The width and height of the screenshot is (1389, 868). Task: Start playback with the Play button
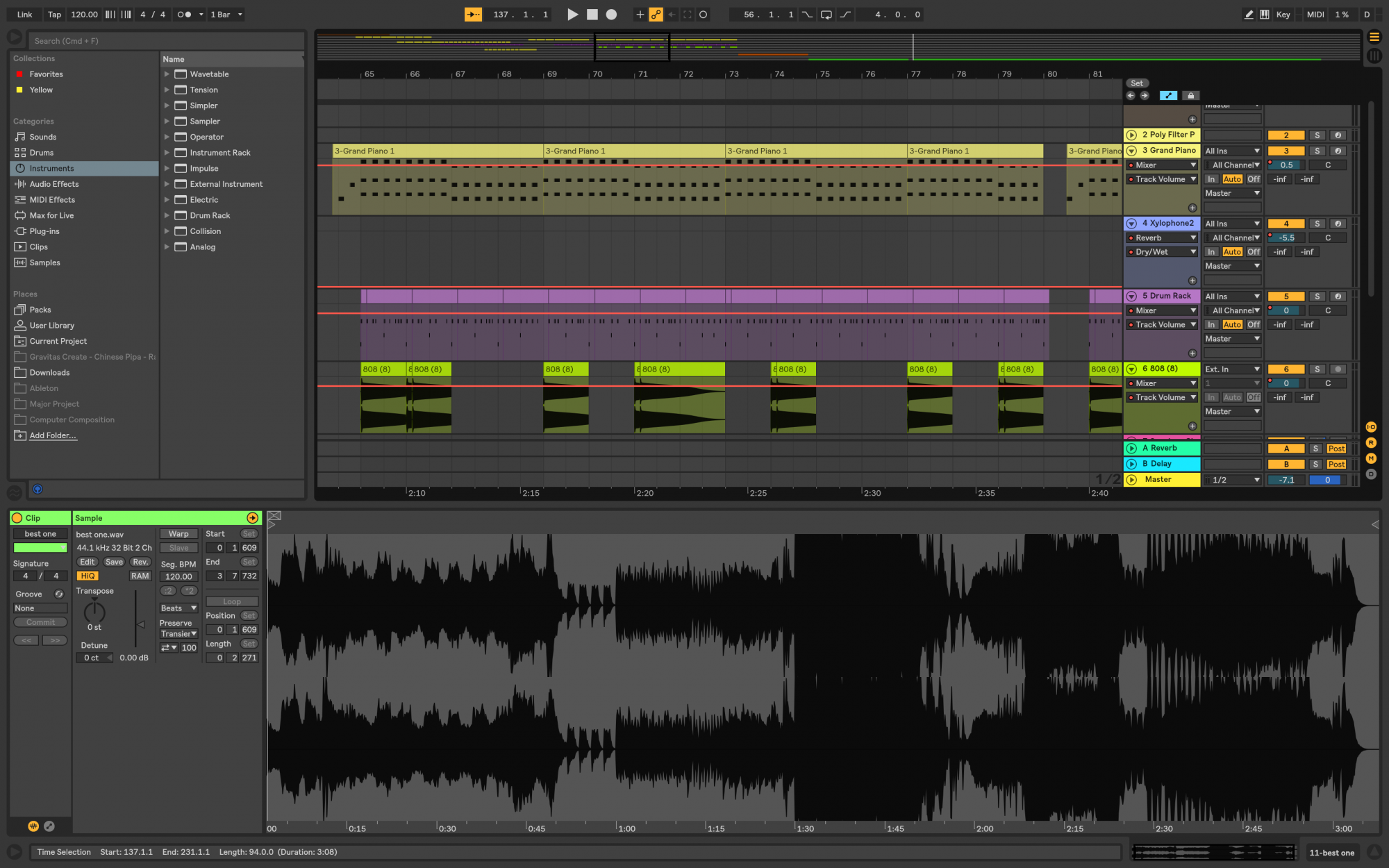coord(572,14)
